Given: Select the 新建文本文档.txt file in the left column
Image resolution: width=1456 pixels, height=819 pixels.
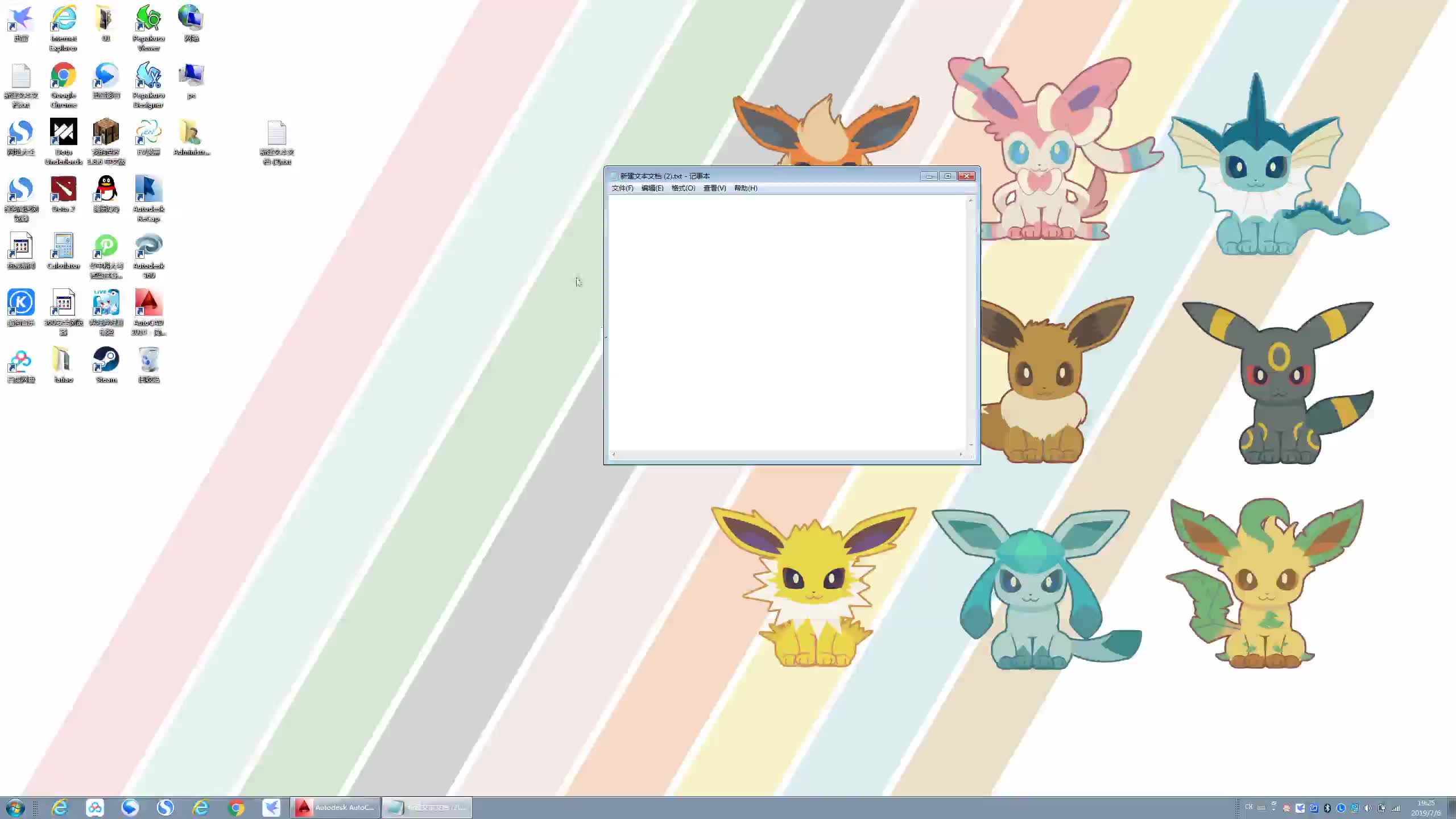Looking at the screenshot, I should point(21,85).
